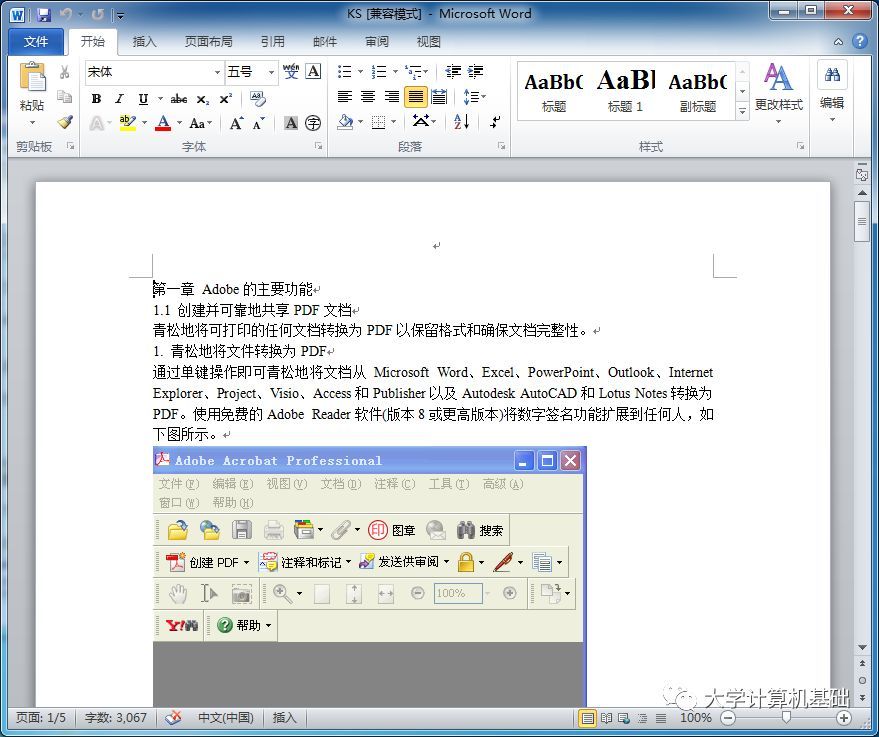Apply the 标题 1 style

(x=626, y=92)
